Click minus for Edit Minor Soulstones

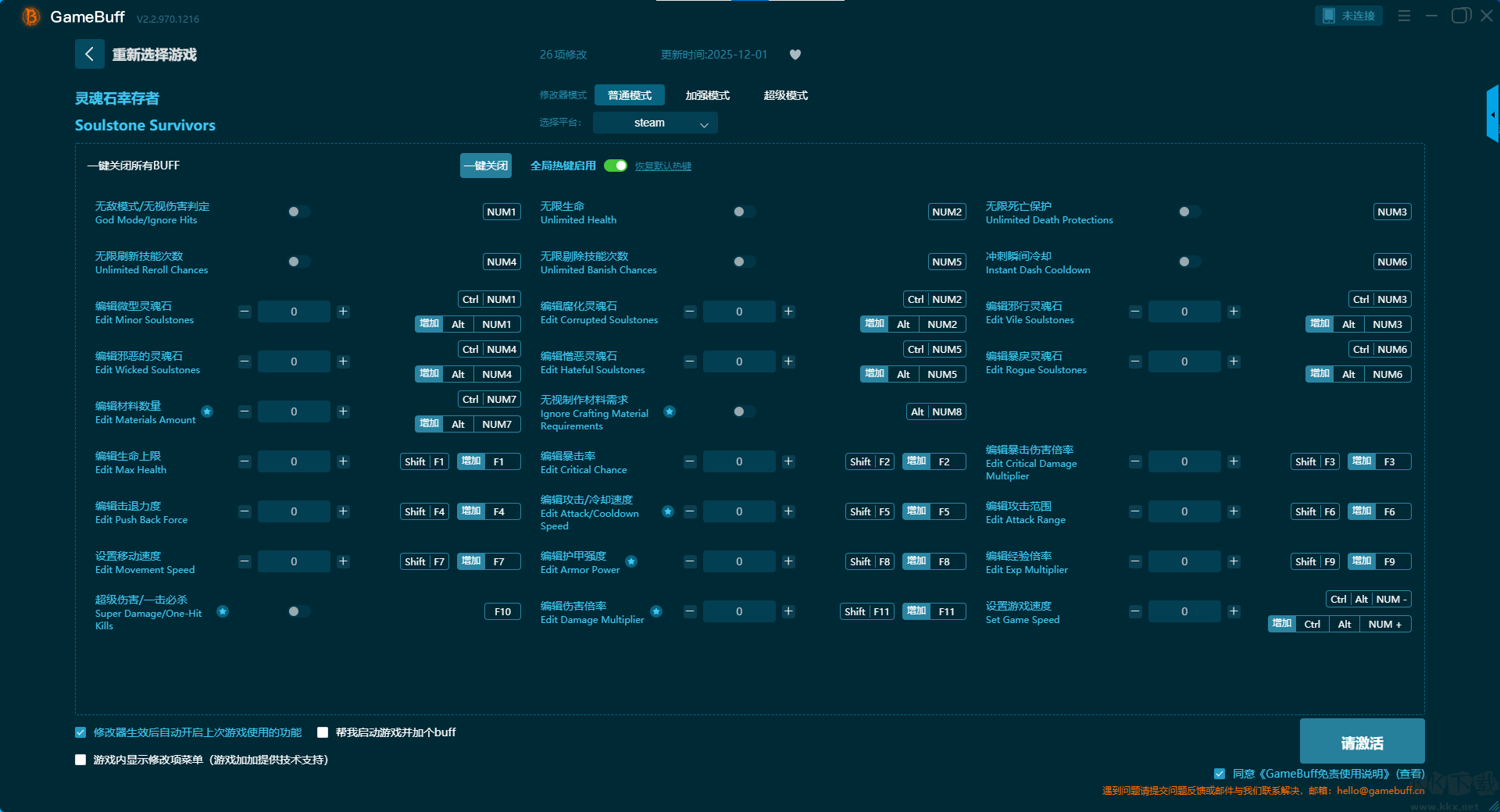point(245,312)
